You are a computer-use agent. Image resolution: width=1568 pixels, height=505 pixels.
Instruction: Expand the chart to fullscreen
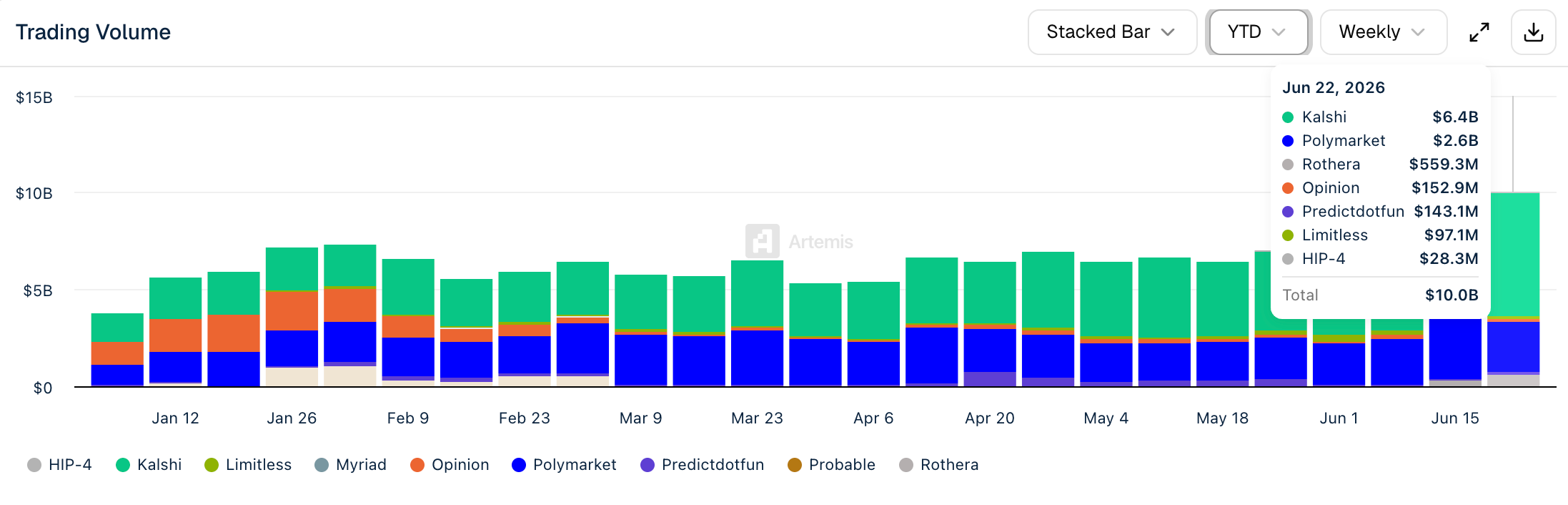click(x=1479, y=32)
